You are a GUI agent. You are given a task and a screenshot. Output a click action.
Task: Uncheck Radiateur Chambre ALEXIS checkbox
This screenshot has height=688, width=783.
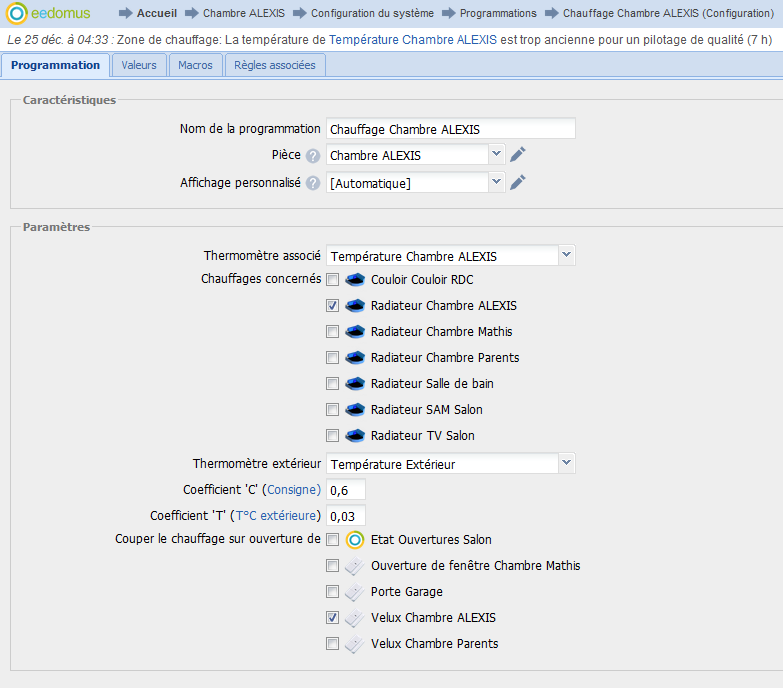click(332, 306)
